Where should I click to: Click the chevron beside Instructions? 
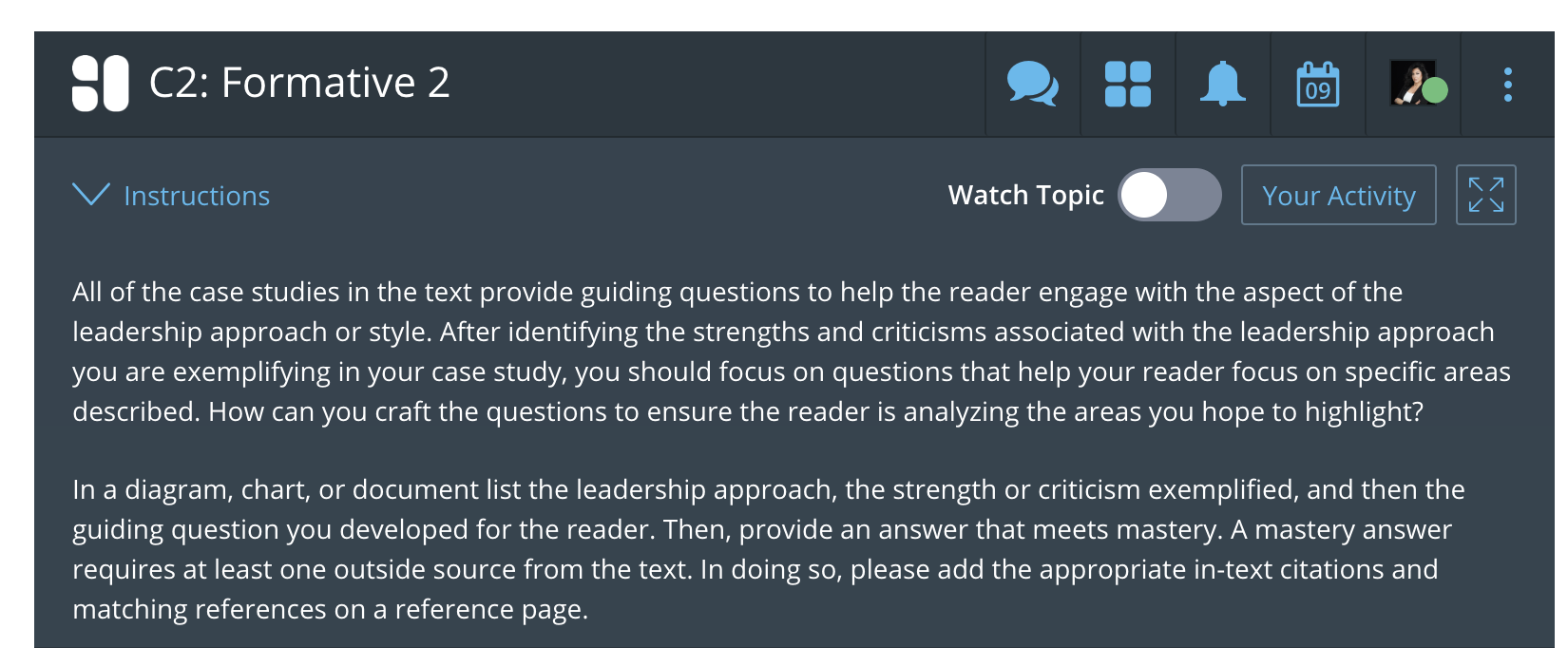pyautogui.click(x=90, y=195)
